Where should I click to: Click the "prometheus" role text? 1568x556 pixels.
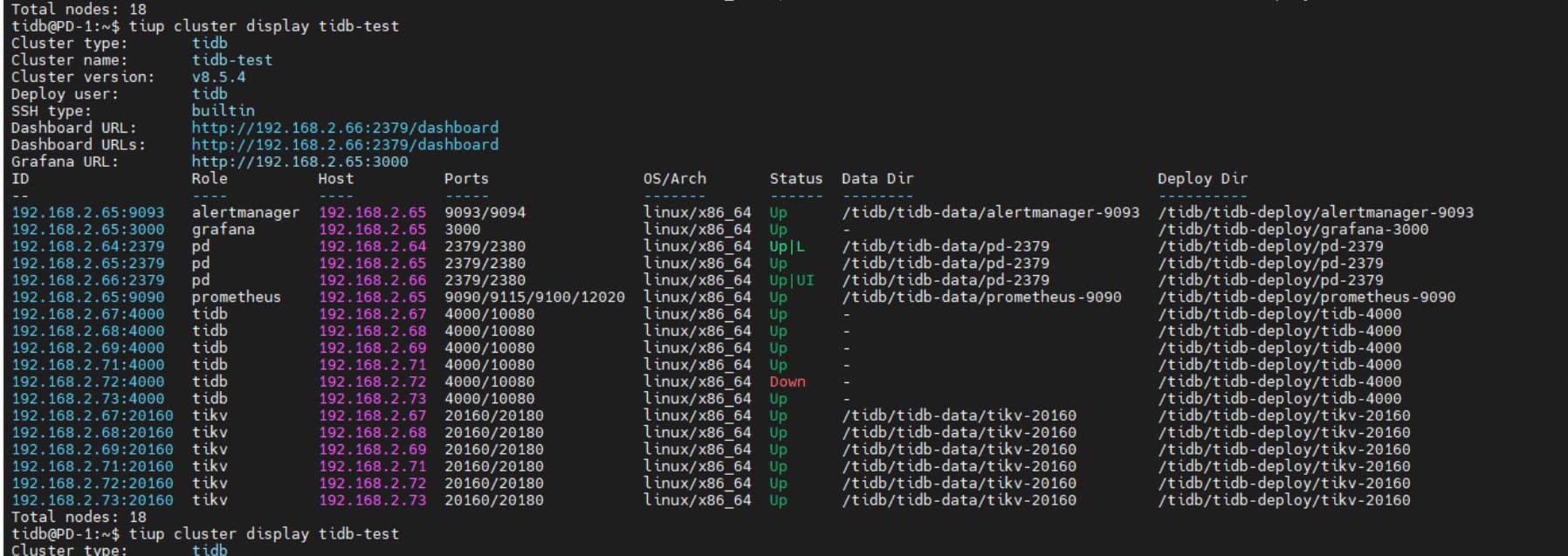(x=237, y=297)
